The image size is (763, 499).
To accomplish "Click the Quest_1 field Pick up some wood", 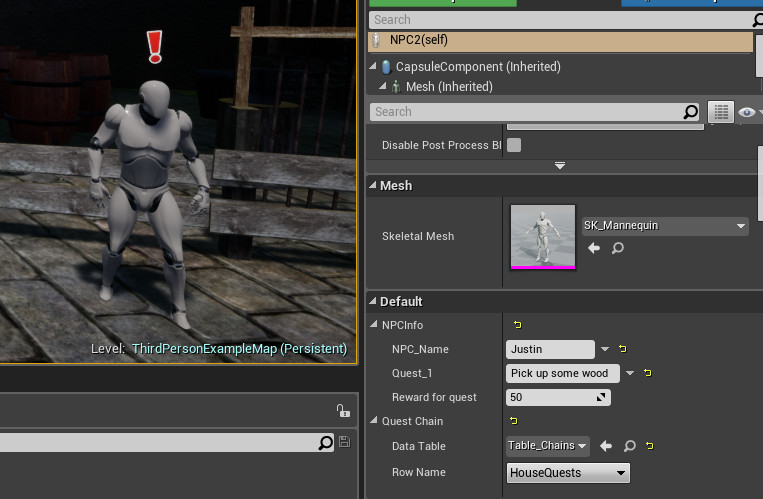I will click(563, 373).
